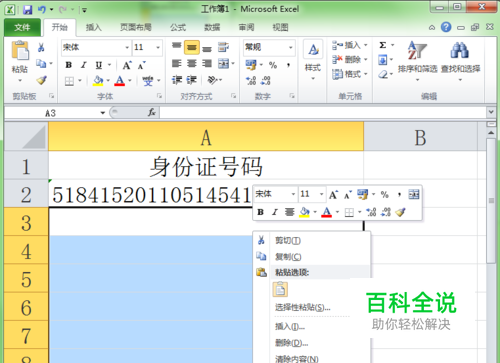Toggle align text left
500x363 pixels.
(176, 63)
